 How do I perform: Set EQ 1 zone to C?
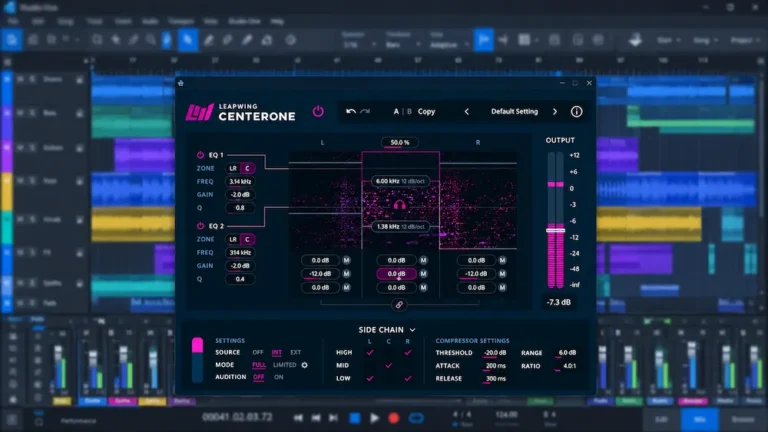[247, 168]
